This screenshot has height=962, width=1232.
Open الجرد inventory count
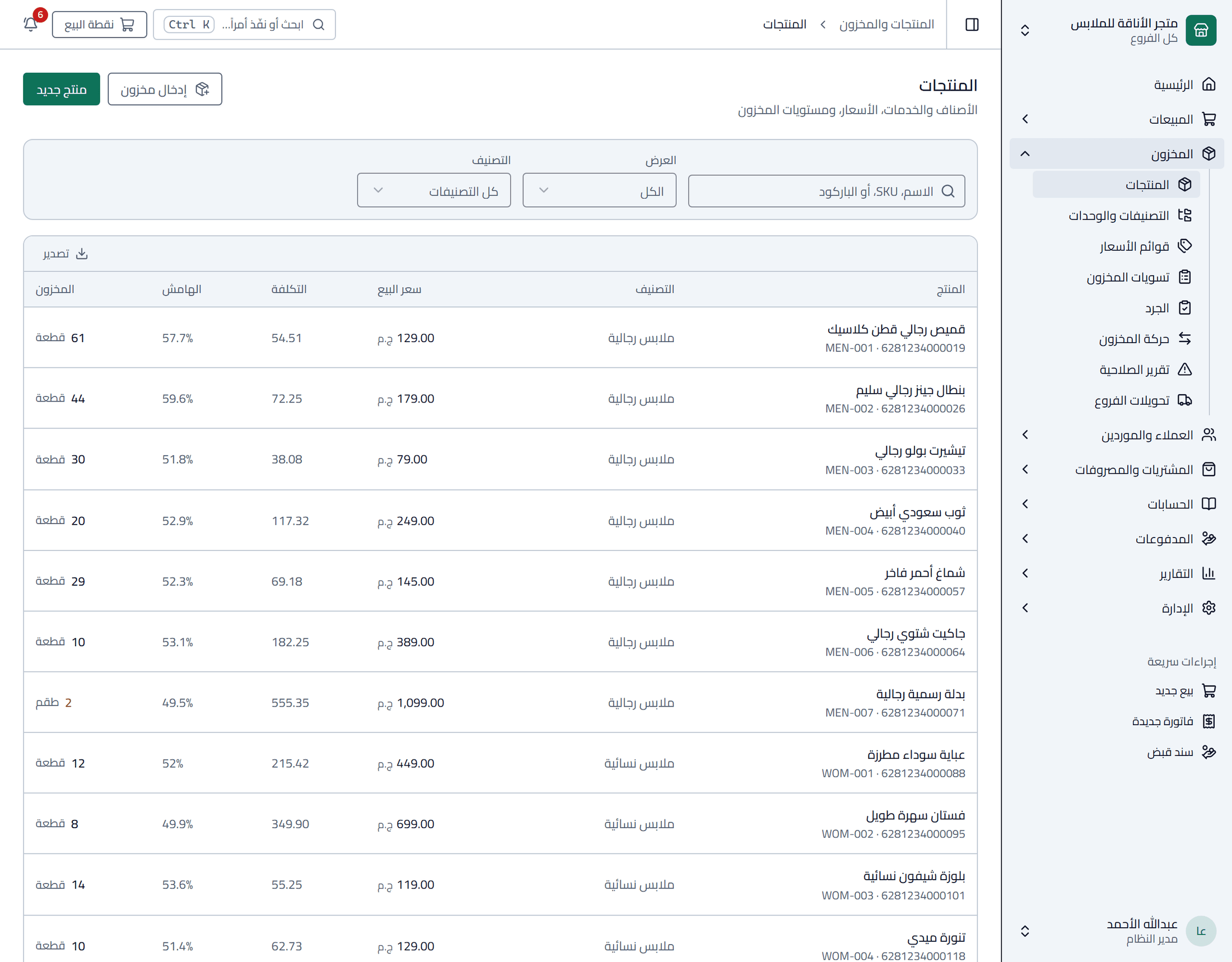[1116, 308]
